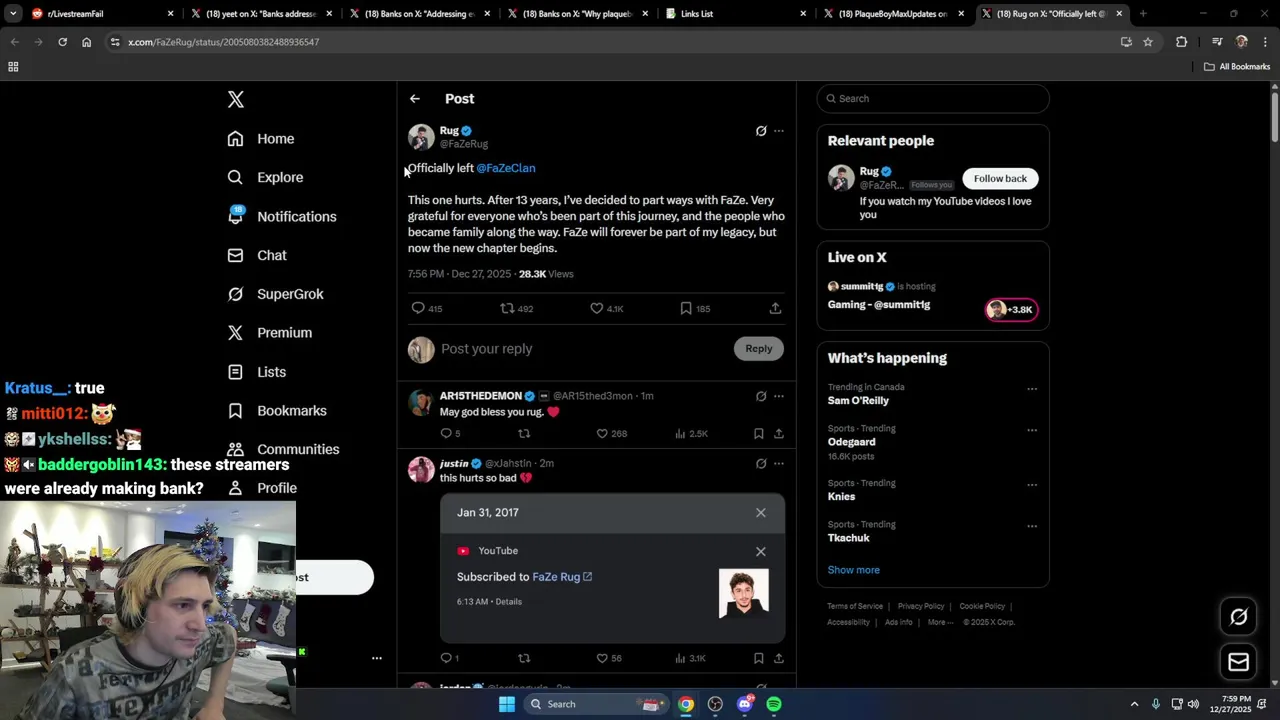
Task: Like AR15THEDEMON's comment with 268 likes
Action: [x=602, y=433]
